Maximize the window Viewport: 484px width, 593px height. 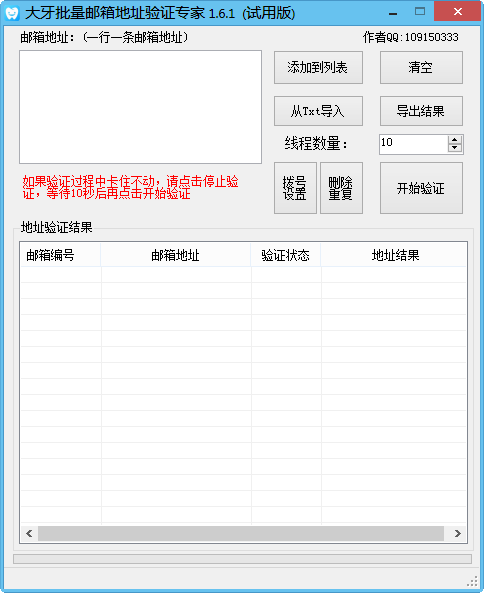pyautogui.click(x=420, y=12)
